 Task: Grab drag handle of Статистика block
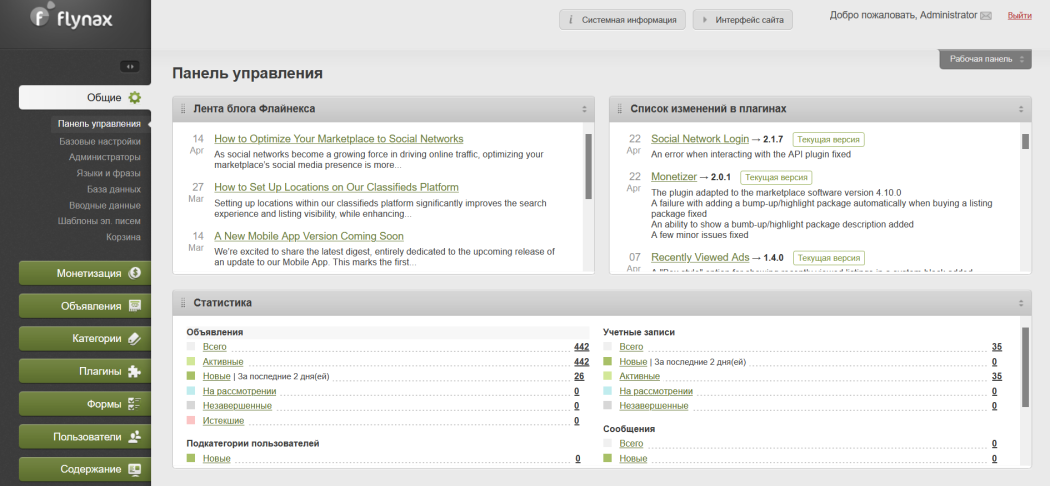pyautogui.click(x=183, y=303)
